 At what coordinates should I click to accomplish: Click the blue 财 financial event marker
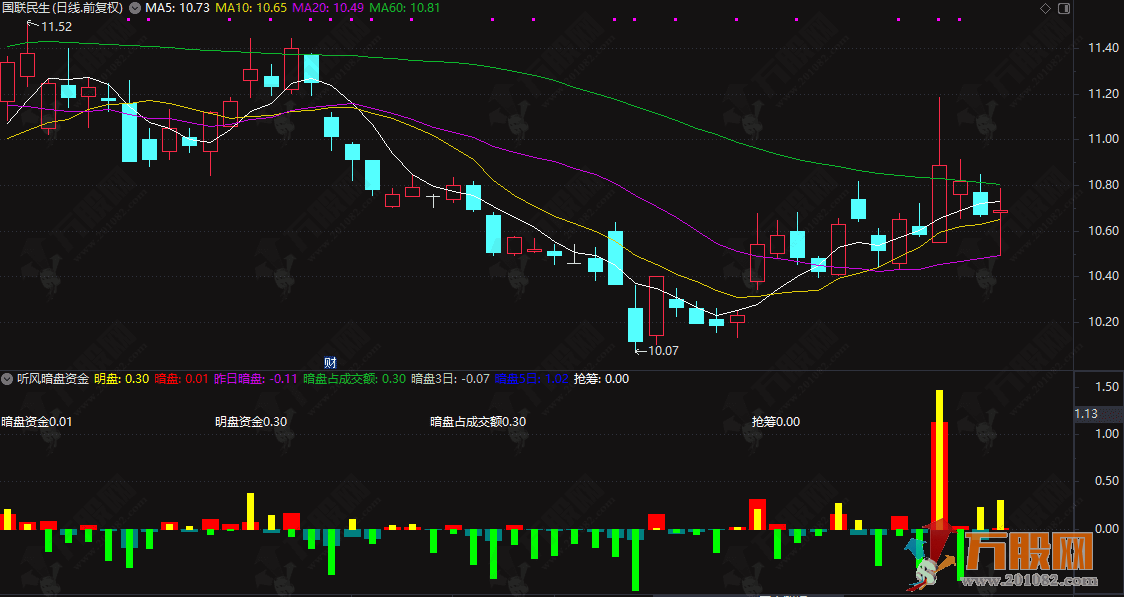[328, 361]
